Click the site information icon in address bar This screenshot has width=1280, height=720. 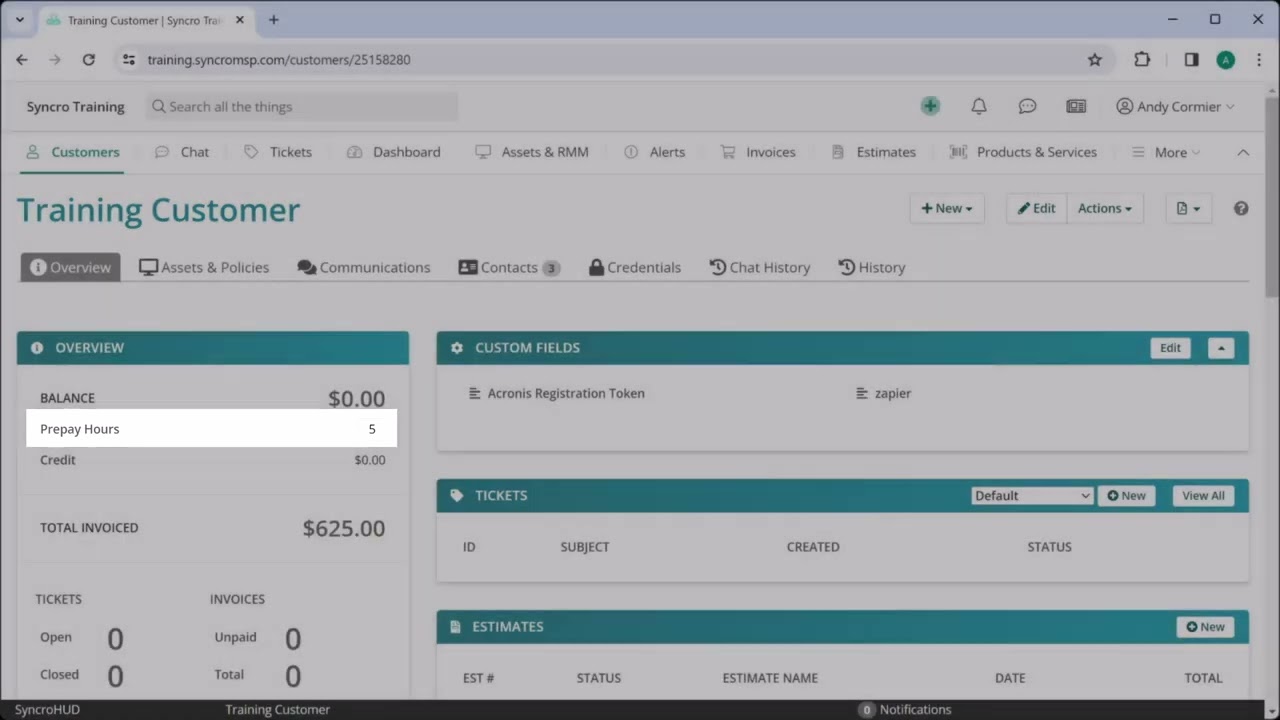[x=128, y=60]
